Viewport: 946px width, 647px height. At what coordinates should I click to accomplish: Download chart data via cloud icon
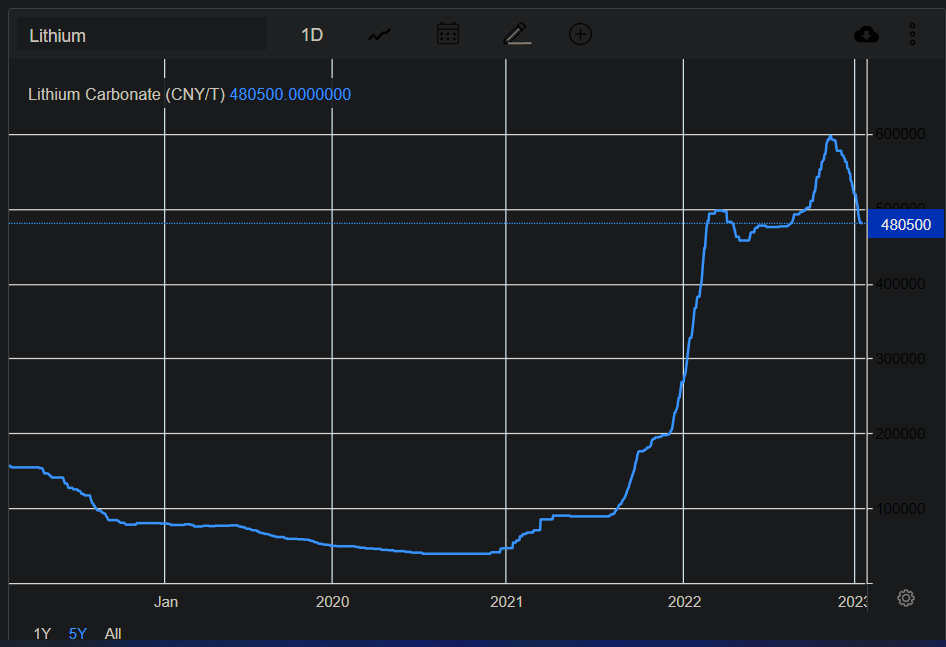[866, 34]
